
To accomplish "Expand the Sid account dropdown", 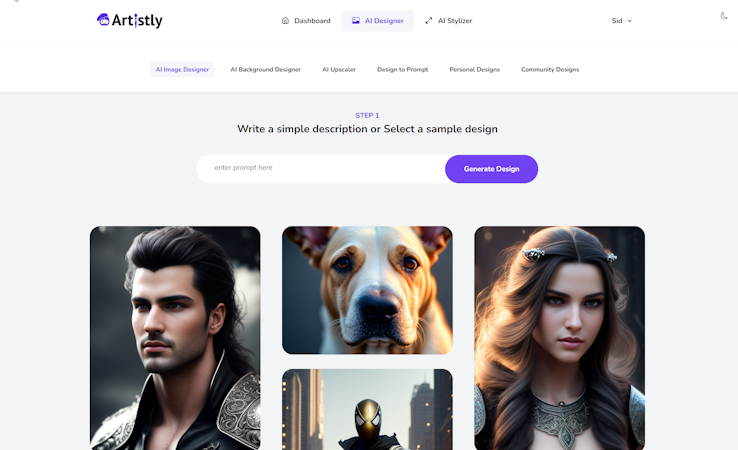I will 622,21.
